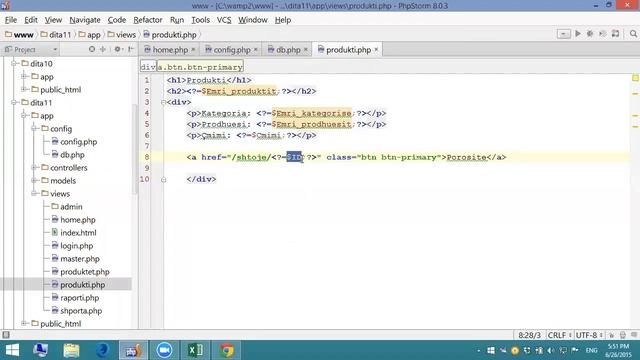Close the config.php editor tab
The image size is (640, 360).
point(256,49)
